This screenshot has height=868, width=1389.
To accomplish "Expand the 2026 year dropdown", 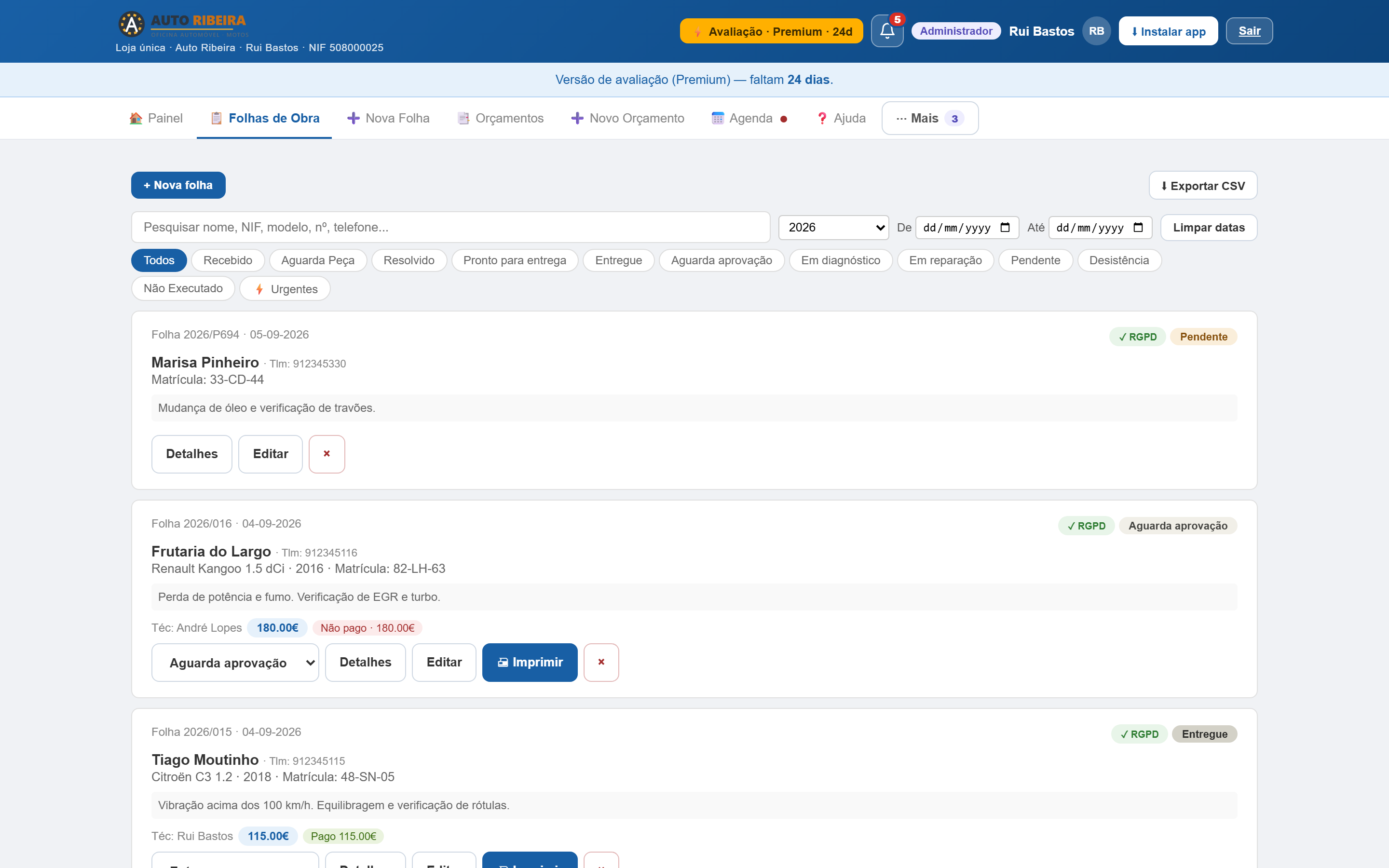I will [x=833, y=227].
